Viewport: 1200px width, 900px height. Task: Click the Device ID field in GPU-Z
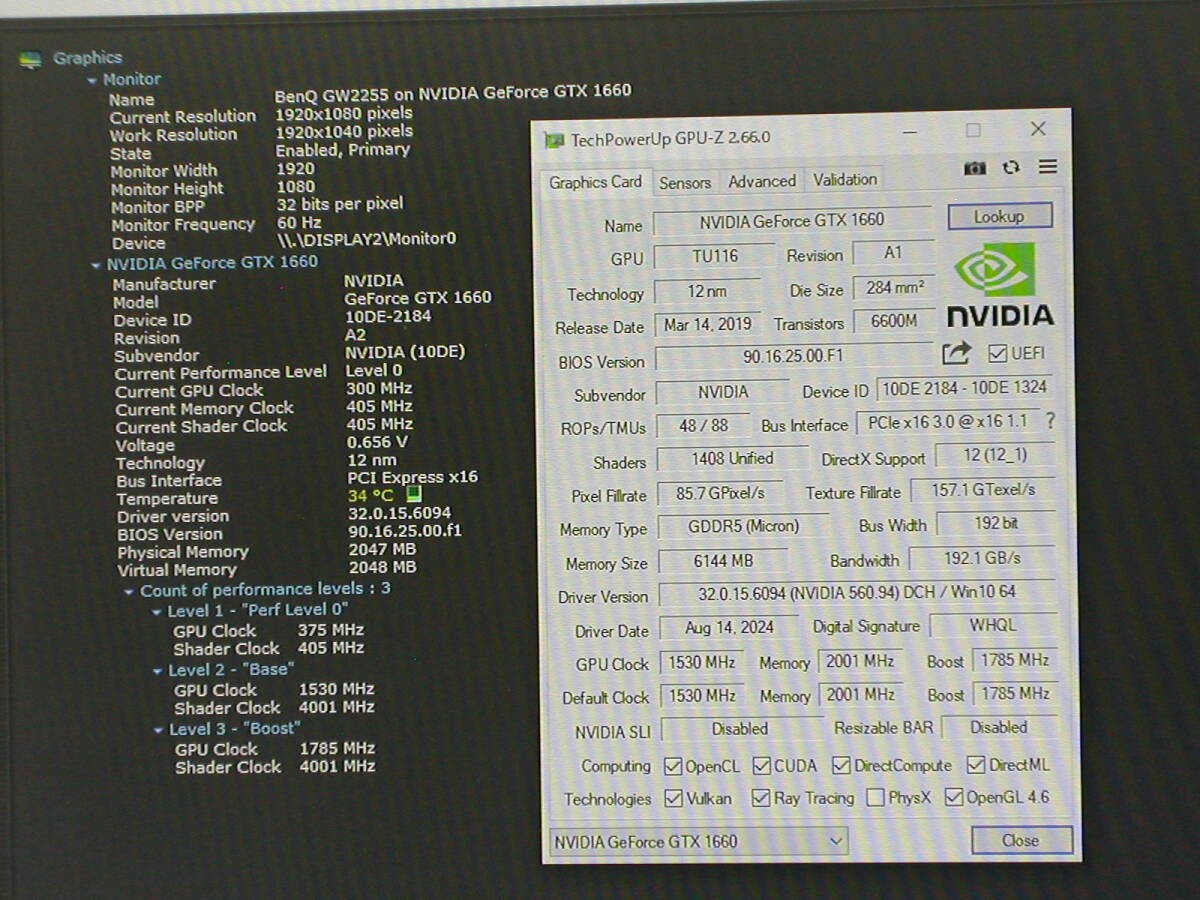(x=964, y=388)
